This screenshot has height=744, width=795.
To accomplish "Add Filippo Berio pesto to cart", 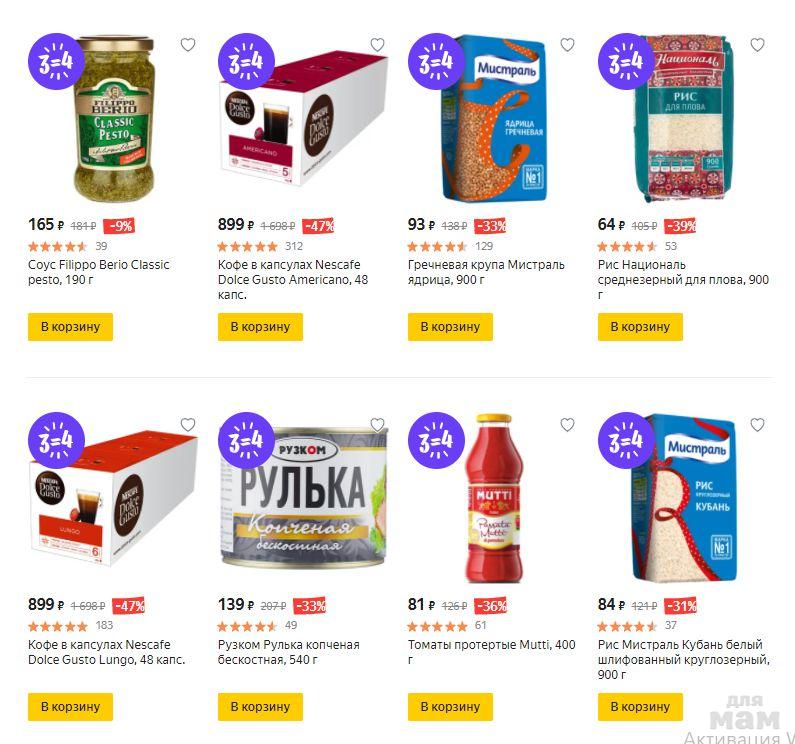I will (70, 327).
